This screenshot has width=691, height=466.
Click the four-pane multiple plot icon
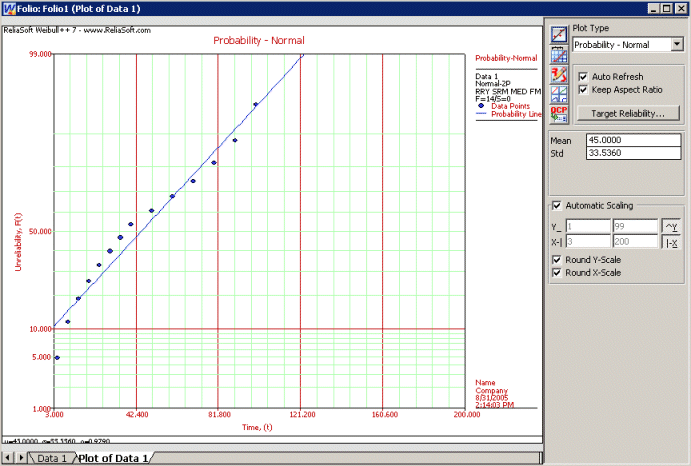pos(560,95)
